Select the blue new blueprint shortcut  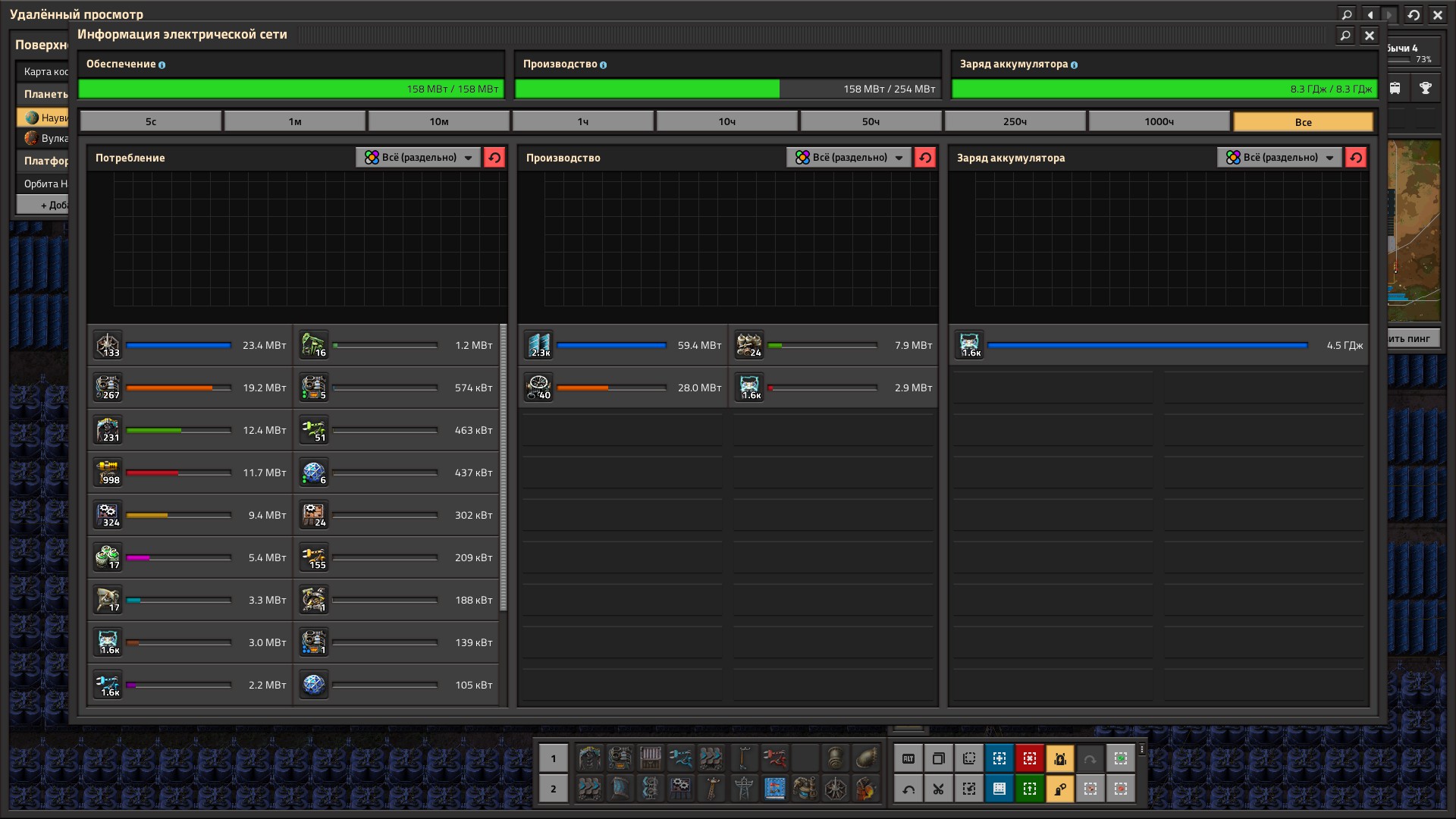click(x=999, y=758)
